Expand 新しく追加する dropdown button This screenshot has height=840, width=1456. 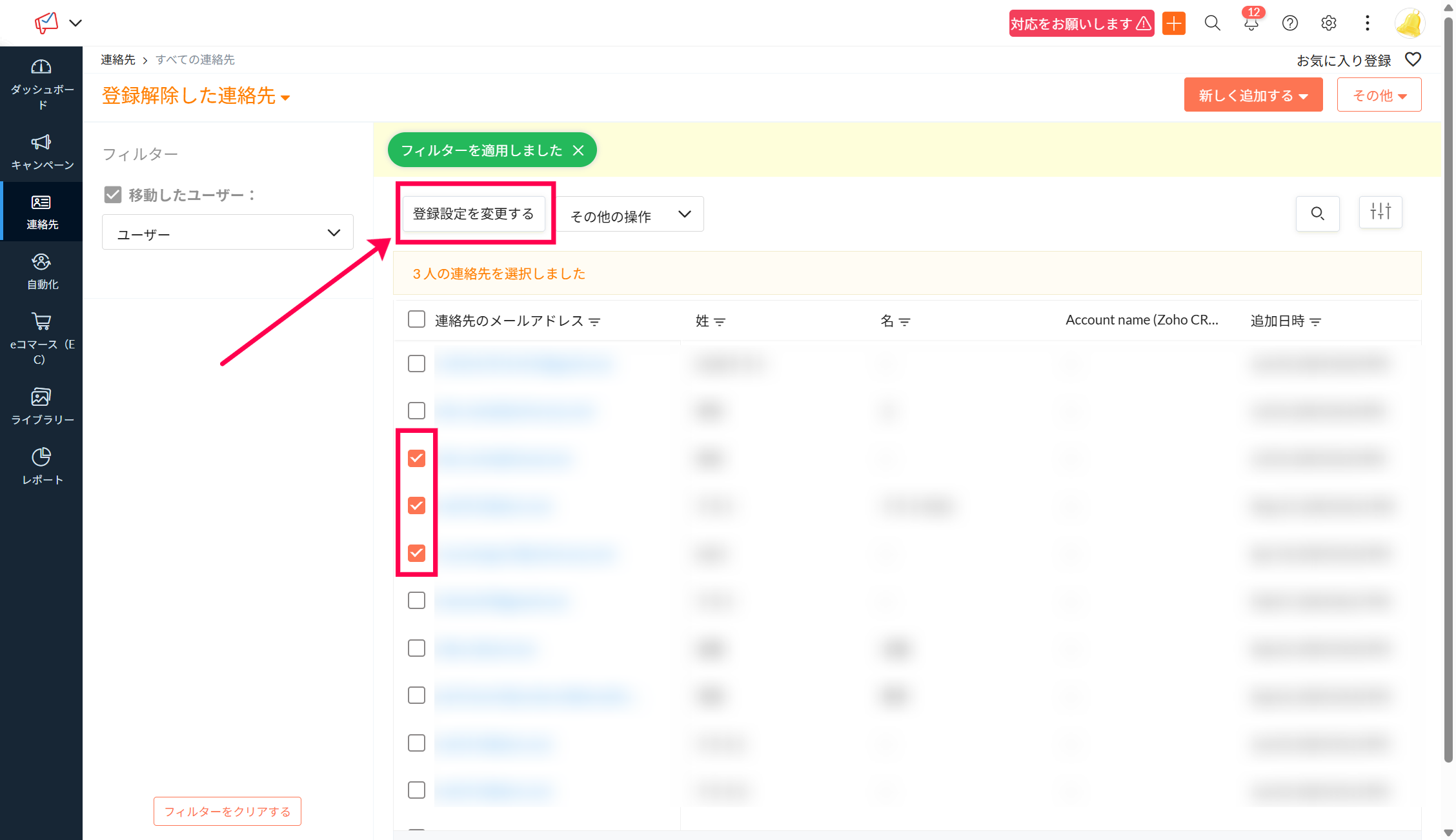point(1253,95)
